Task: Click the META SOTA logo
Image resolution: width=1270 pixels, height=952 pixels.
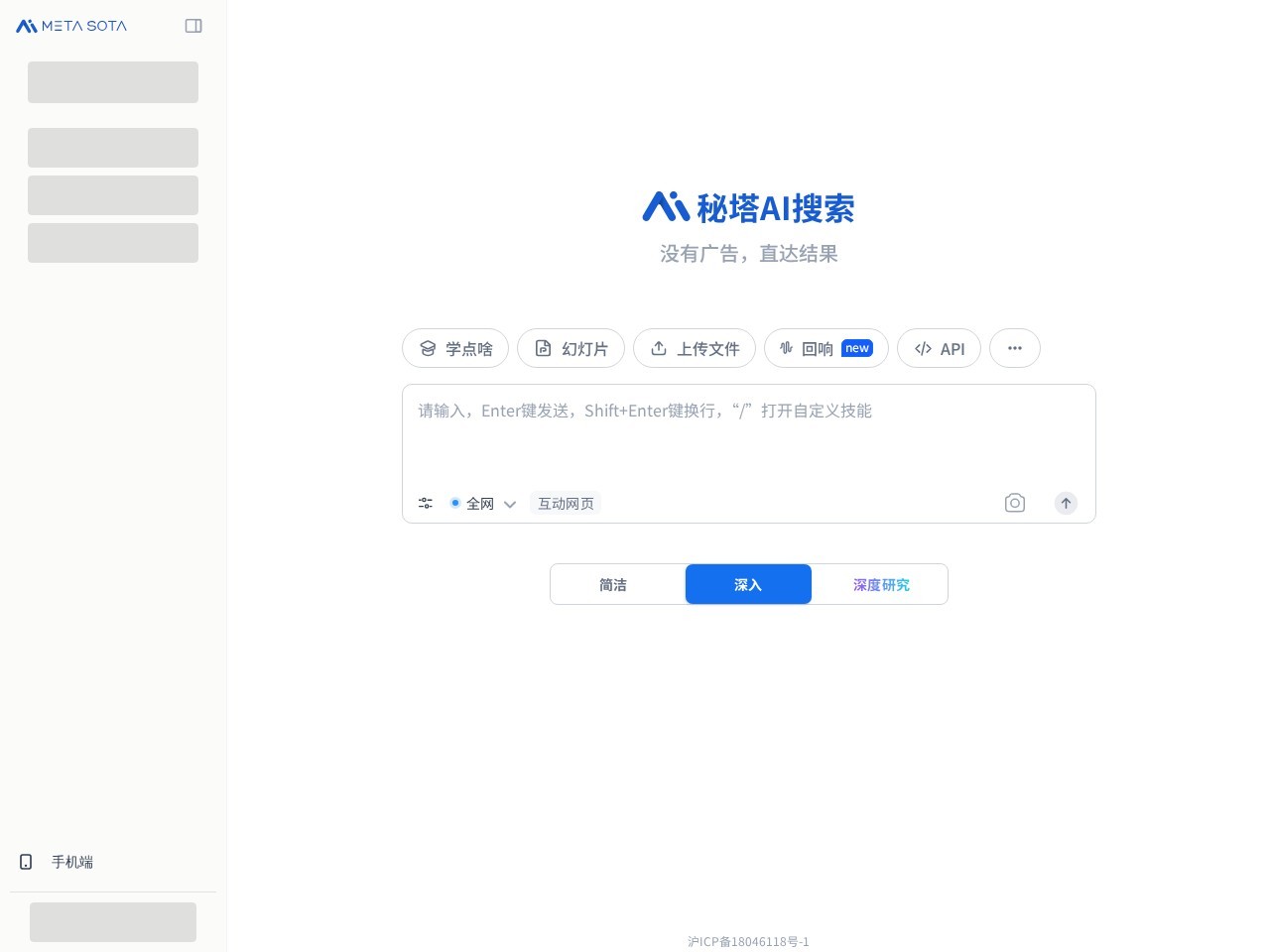Action: click(70, 25)
